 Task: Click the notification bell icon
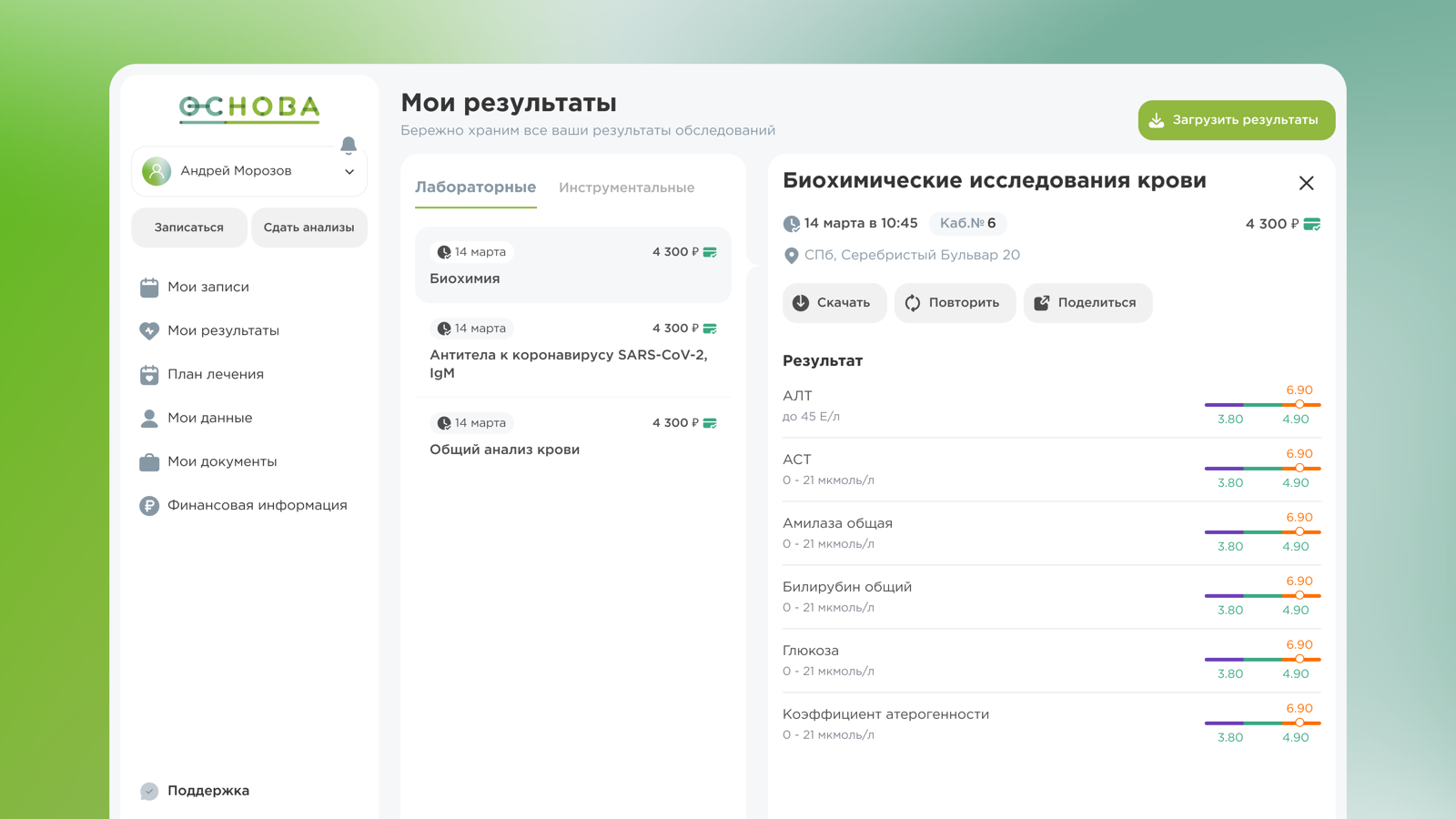pyautogui.click(x=349, y=146)
